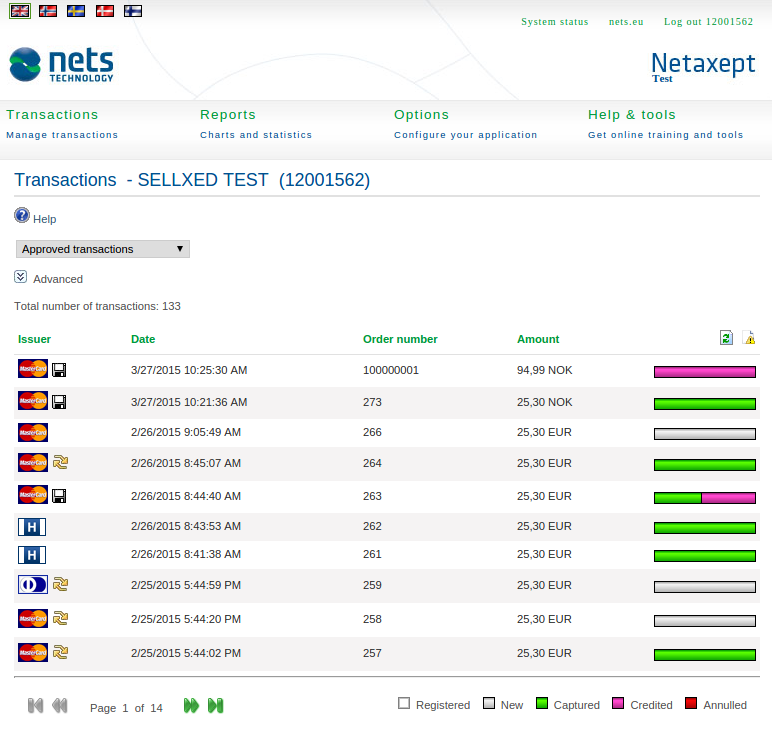Click the pink credited bar for order 100000001
Screen dimensions: 772x736
tap(705, 372)
